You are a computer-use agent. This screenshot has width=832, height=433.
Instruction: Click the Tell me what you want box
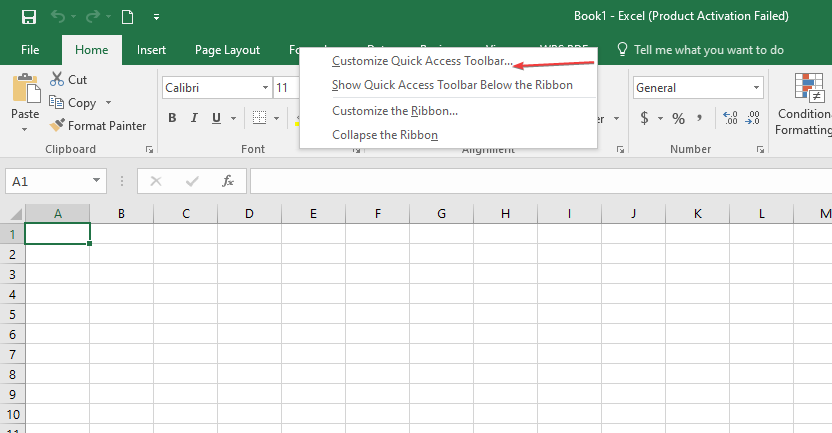708,49
